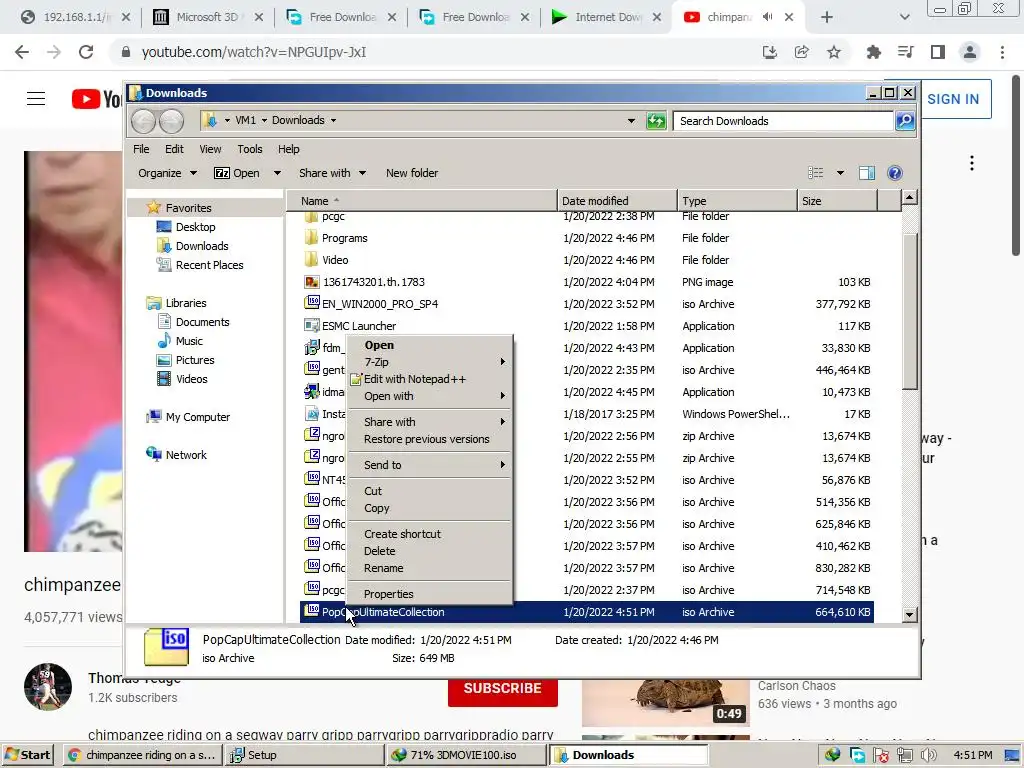Click the 7z Open toolbar button
Screen dimensions: 1024x768
click(237, 173)
